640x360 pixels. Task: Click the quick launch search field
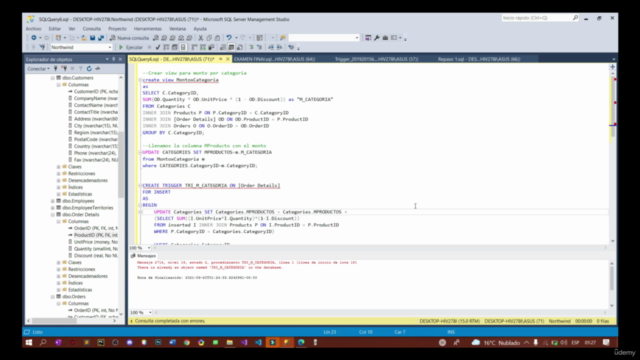[x=540, y=18]
